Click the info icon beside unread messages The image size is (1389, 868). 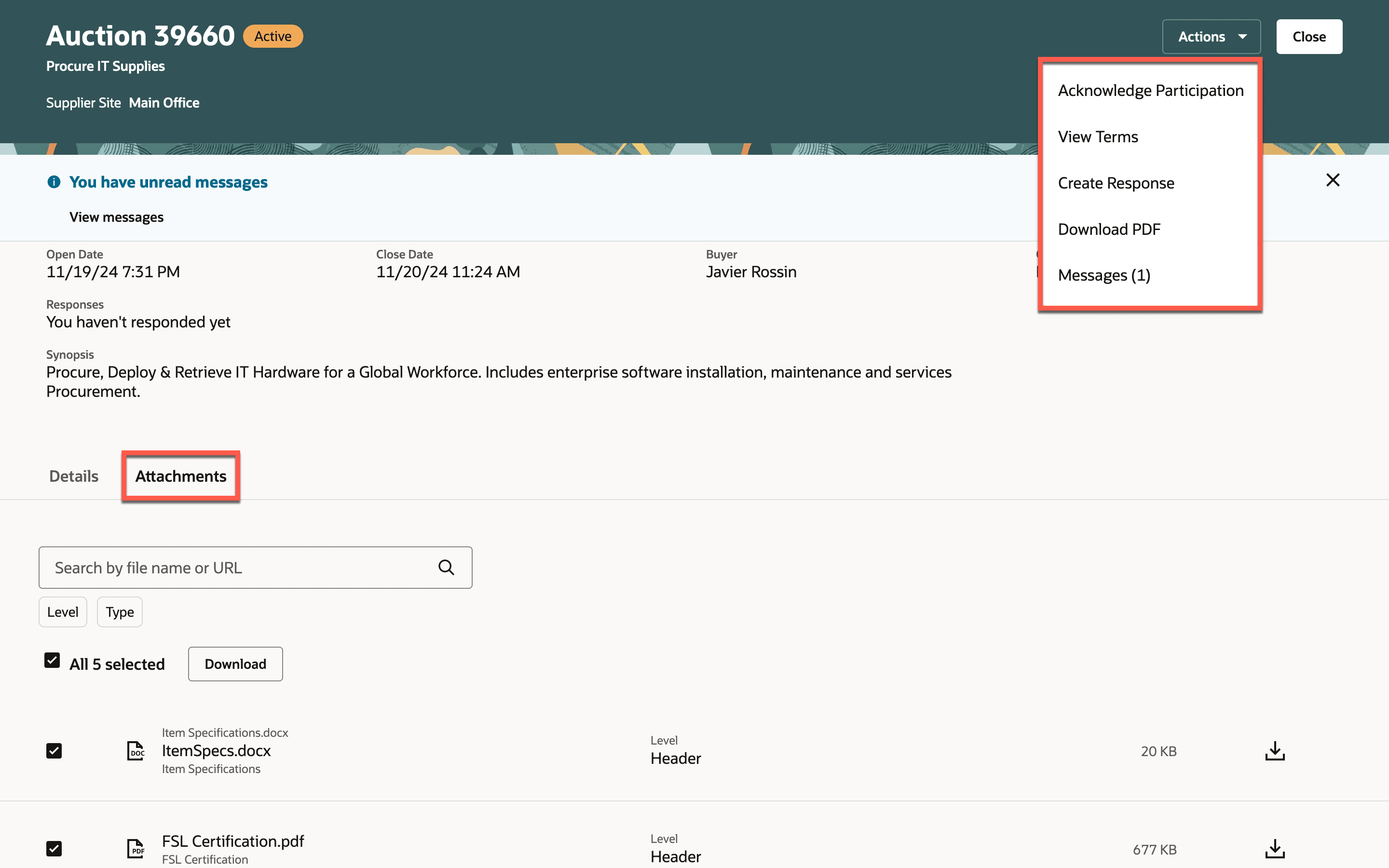[54, 182]
